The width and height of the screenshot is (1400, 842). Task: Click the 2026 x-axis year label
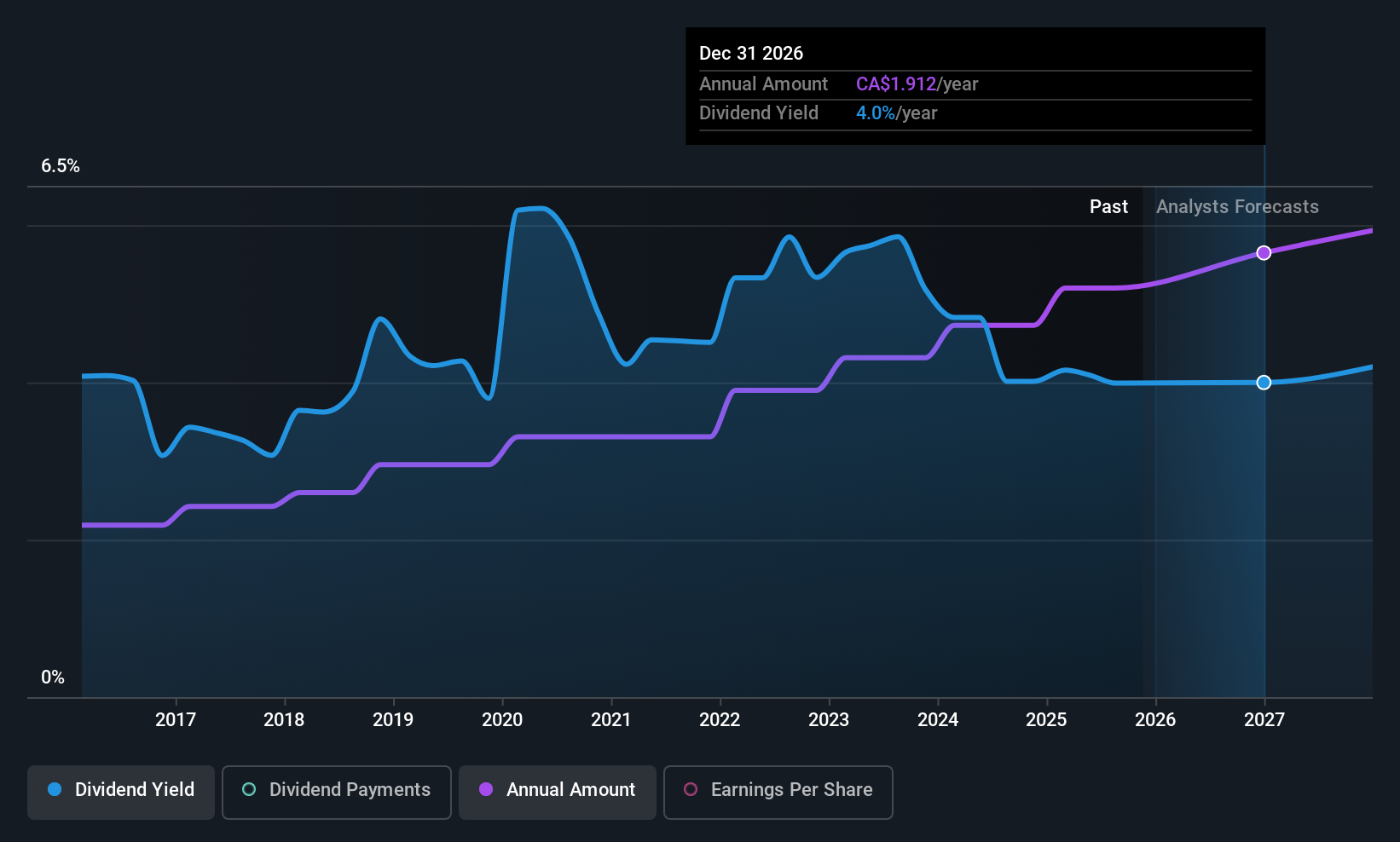[x=1155, y=720]
